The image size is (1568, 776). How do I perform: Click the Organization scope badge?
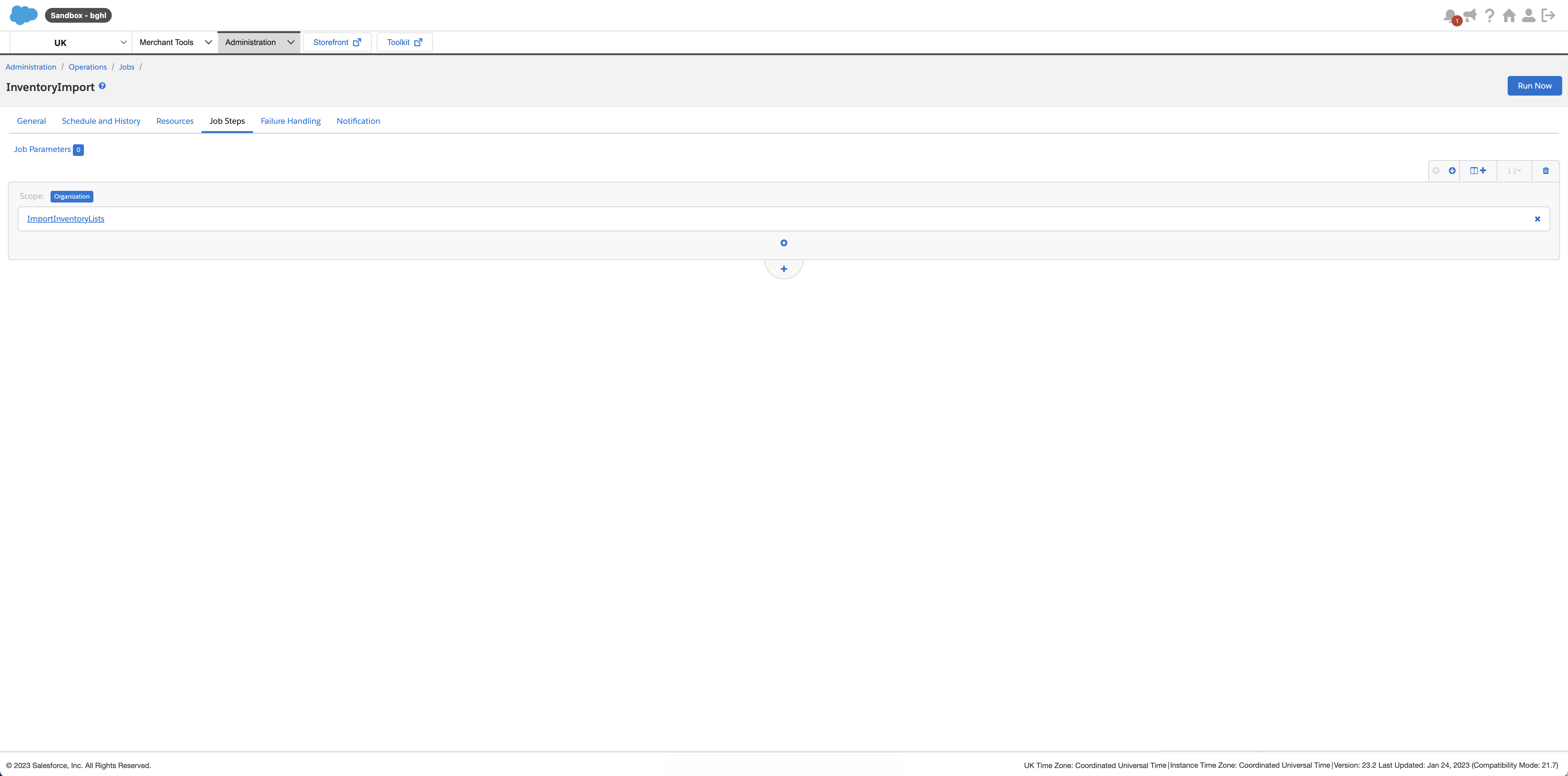pyautogui.click(x=72, y=197)
